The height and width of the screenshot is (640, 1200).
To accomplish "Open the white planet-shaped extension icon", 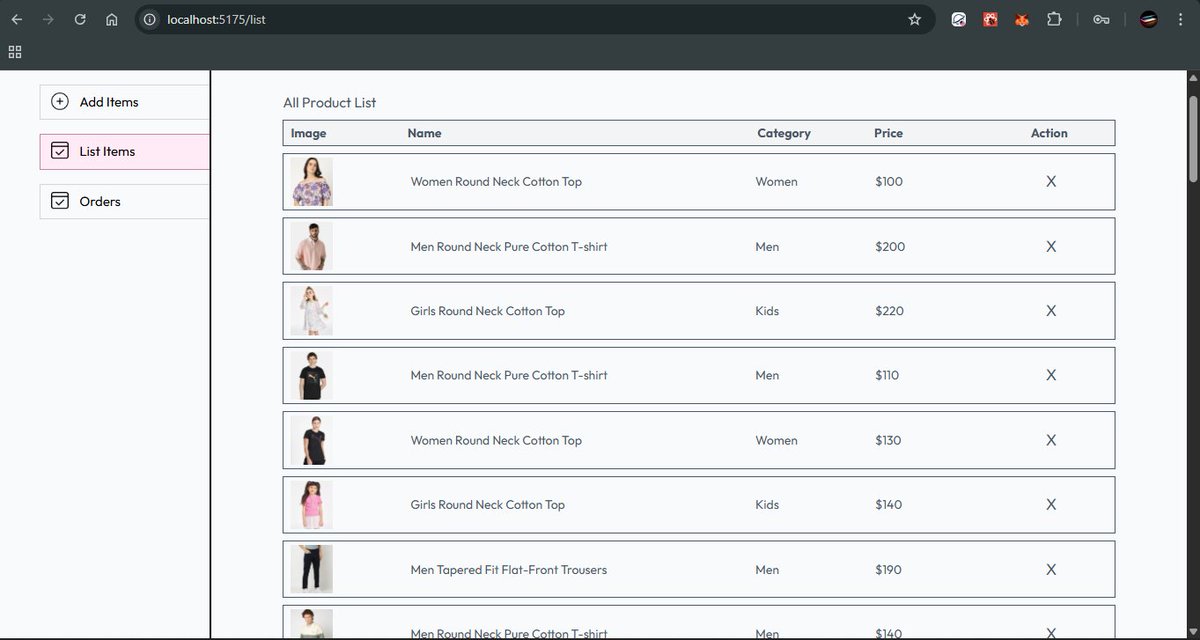I will (x=958, y=19).
